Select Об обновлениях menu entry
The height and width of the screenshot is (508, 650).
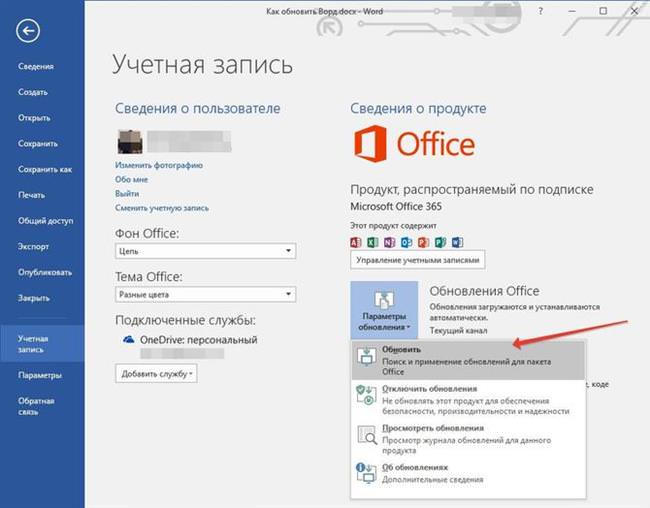[x=468, y=473]
